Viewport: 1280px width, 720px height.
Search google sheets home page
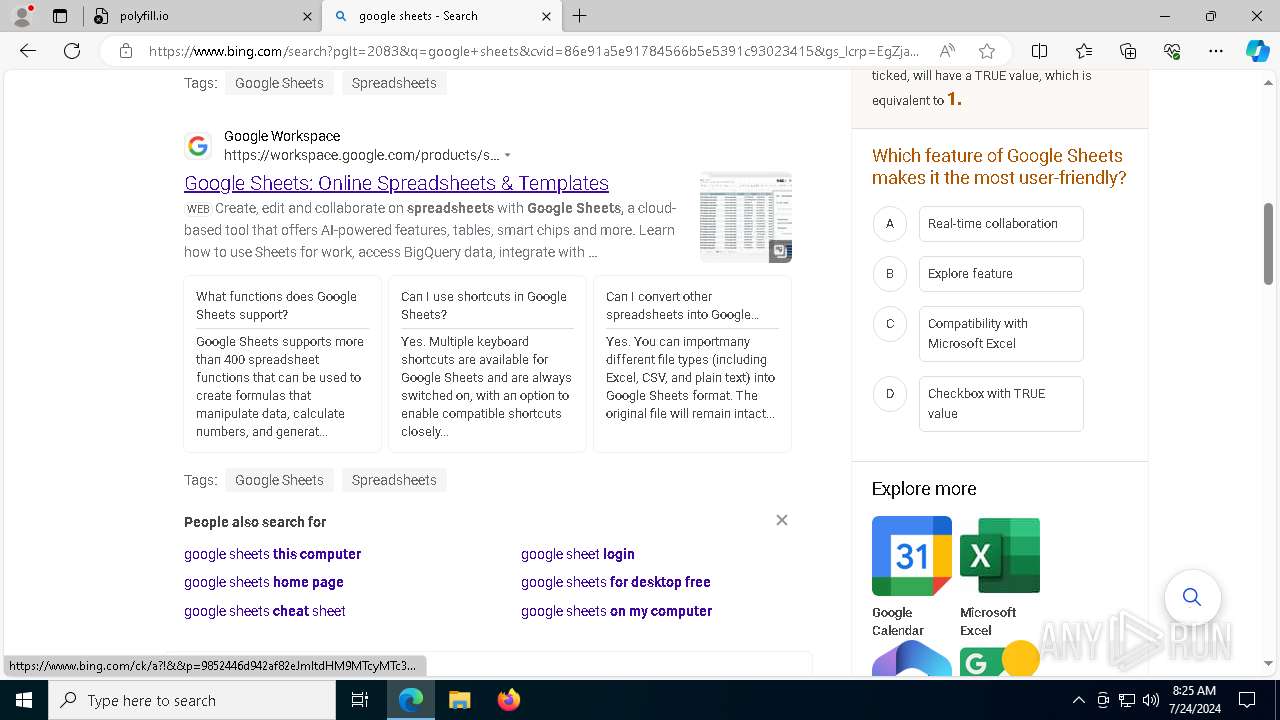[264, 582]
